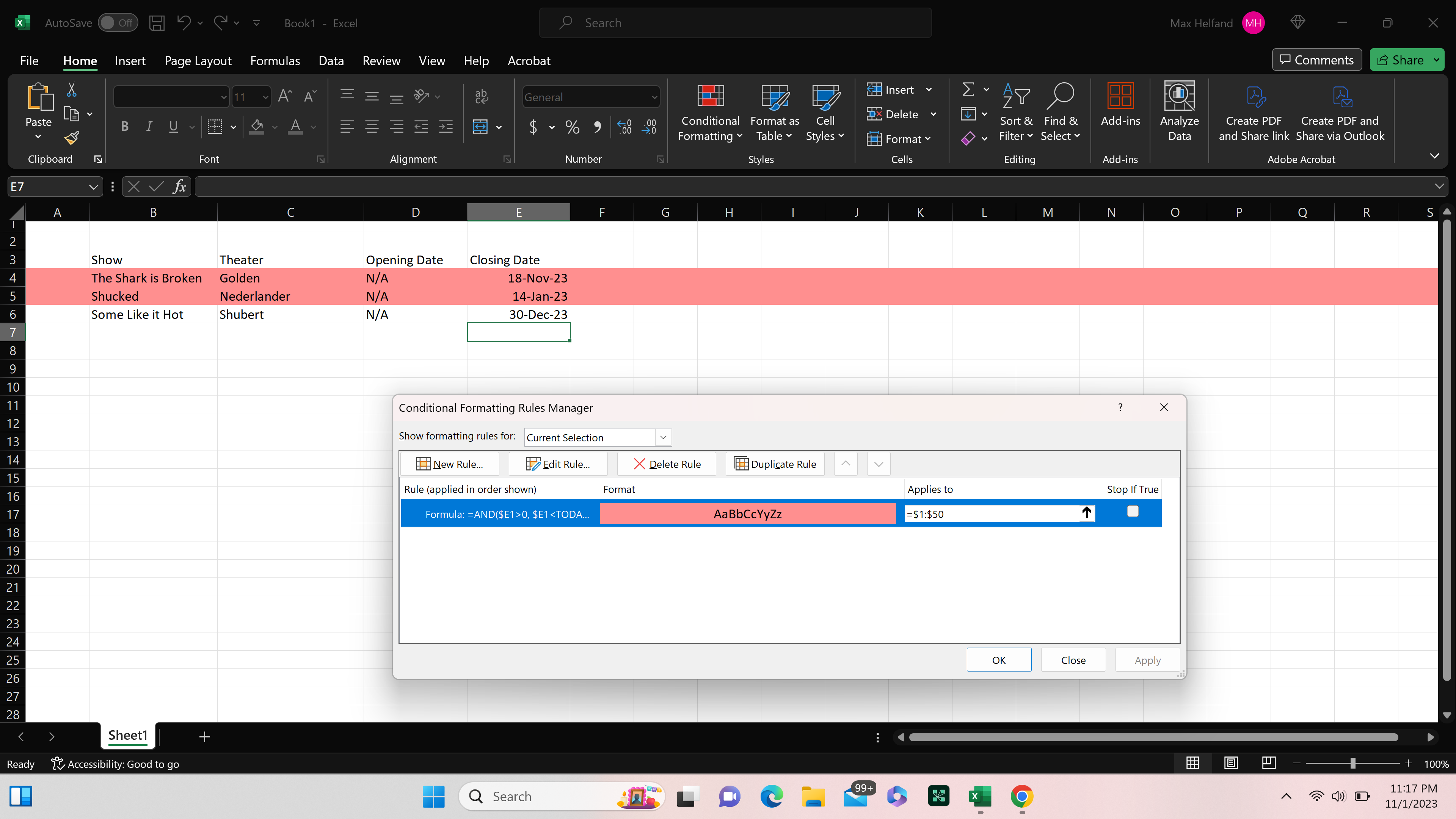Check the Stop If True checkbox
Screen dimensions: 1456x819
pos(1132,511)
